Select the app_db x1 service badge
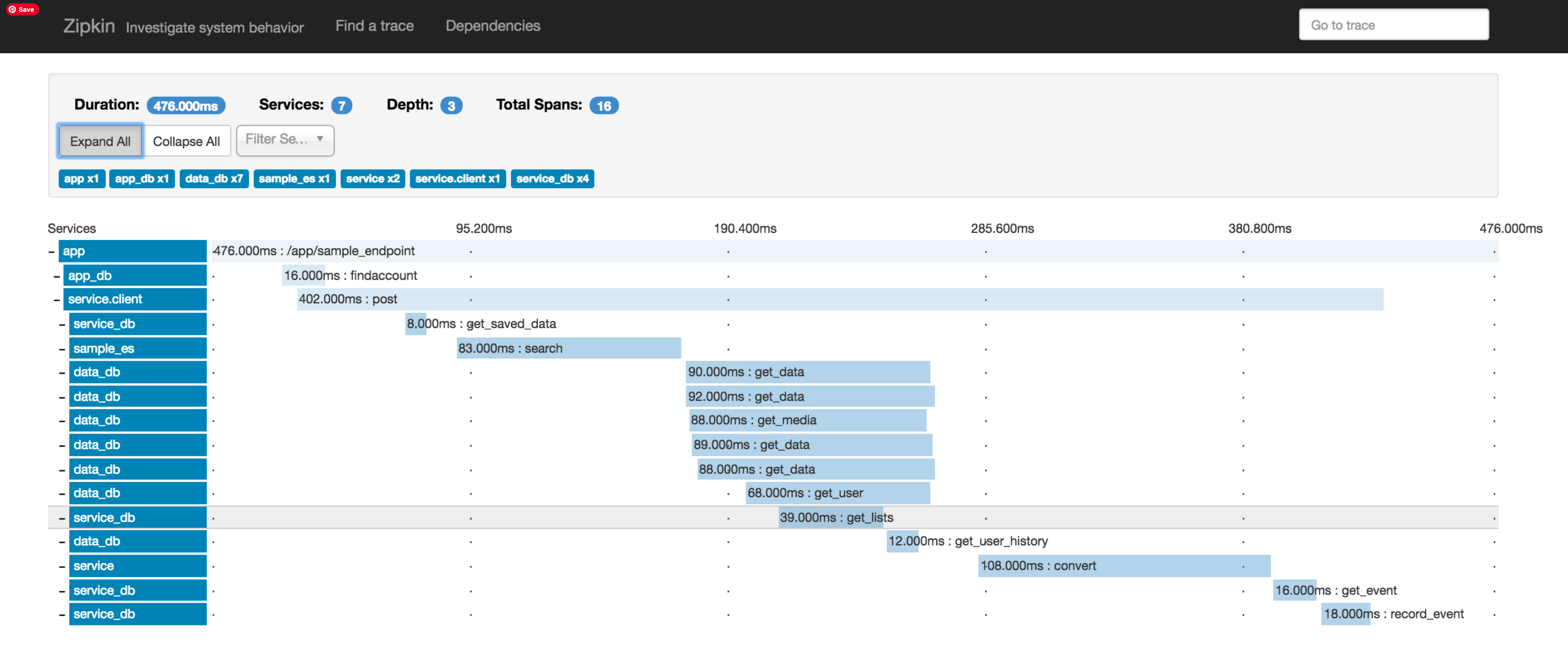1568x652 pixels. pos(142,179)
